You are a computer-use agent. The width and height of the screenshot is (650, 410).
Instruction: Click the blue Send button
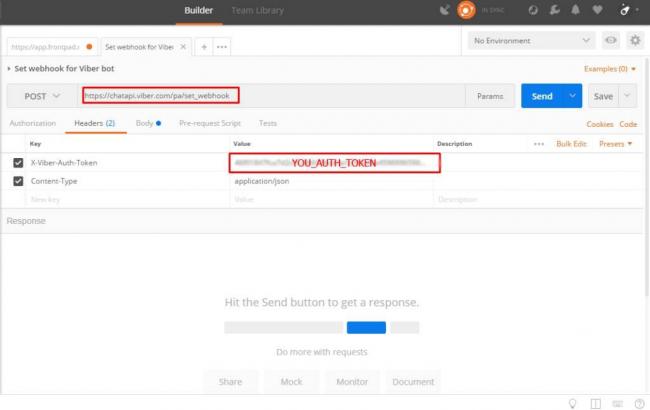(x=542, y=96)
